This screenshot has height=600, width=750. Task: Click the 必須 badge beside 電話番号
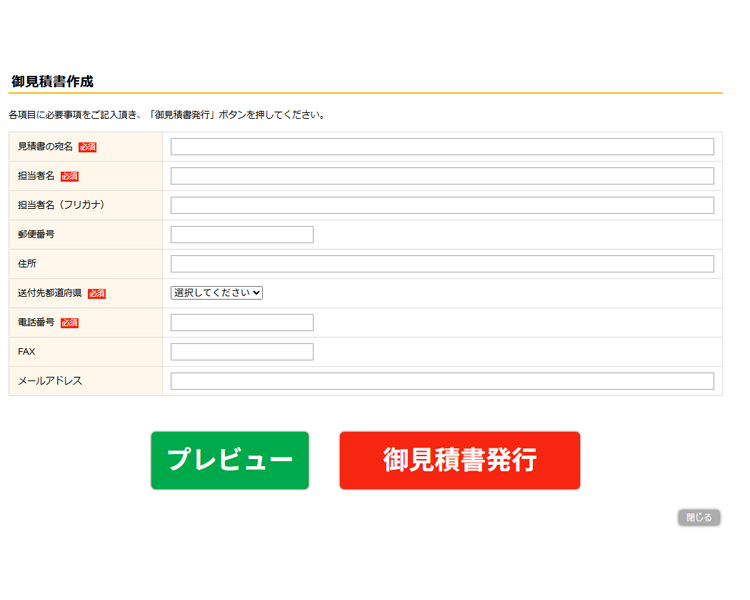click(x=69, y=323)
